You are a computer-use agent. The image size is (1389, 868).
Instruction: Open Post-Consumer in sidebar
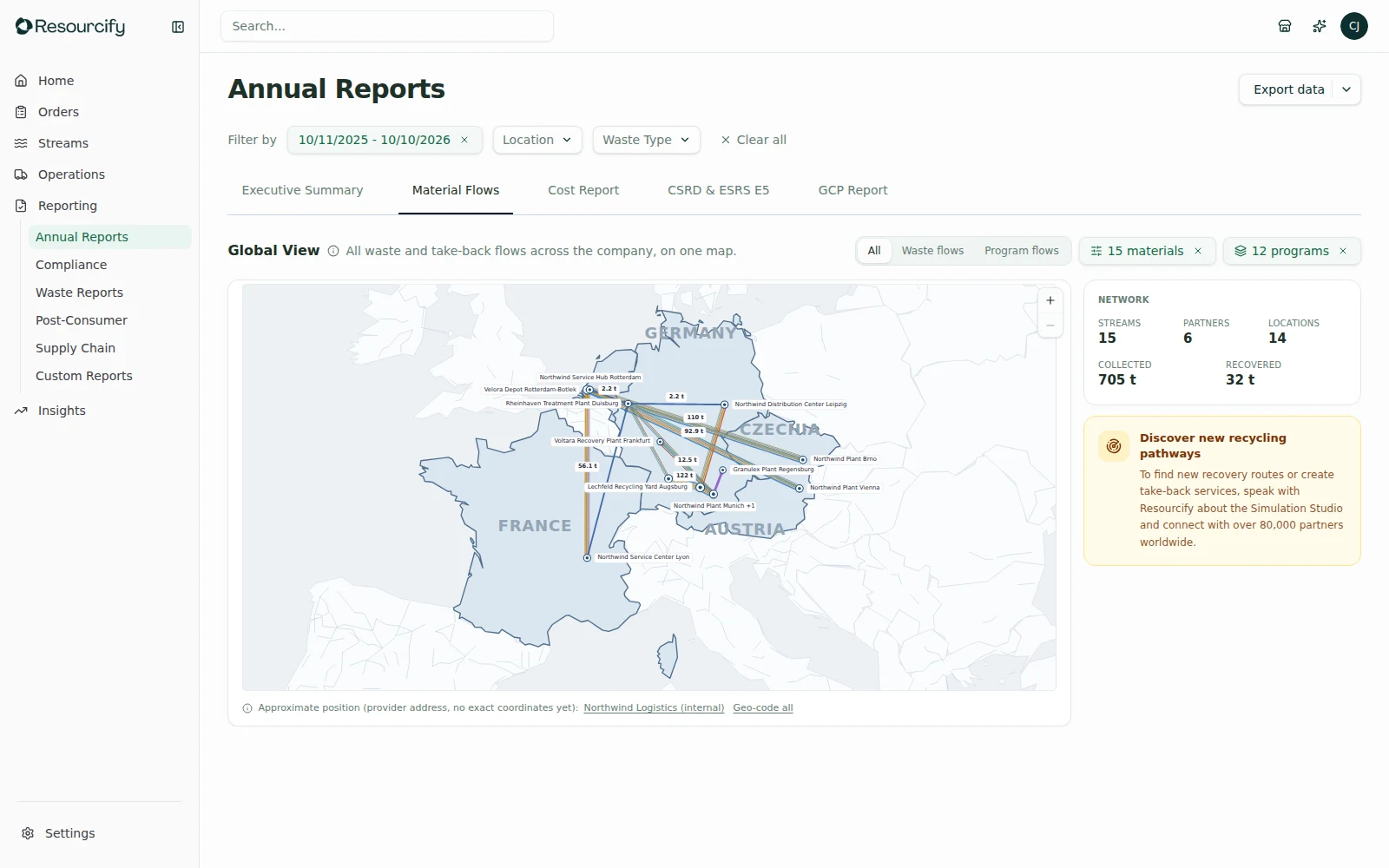(109, 320)
